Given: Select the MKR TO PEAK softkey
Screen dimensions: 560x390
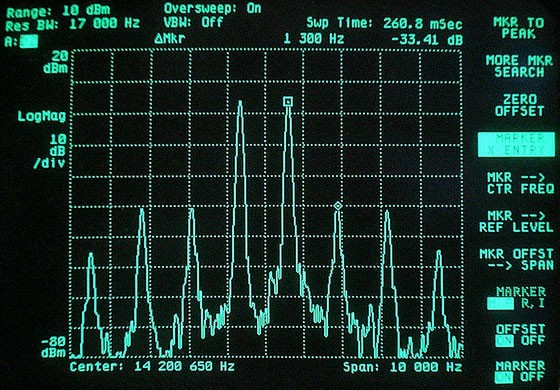Looking at the screenshot, I should pyautogui.click(x=519, y=28).
